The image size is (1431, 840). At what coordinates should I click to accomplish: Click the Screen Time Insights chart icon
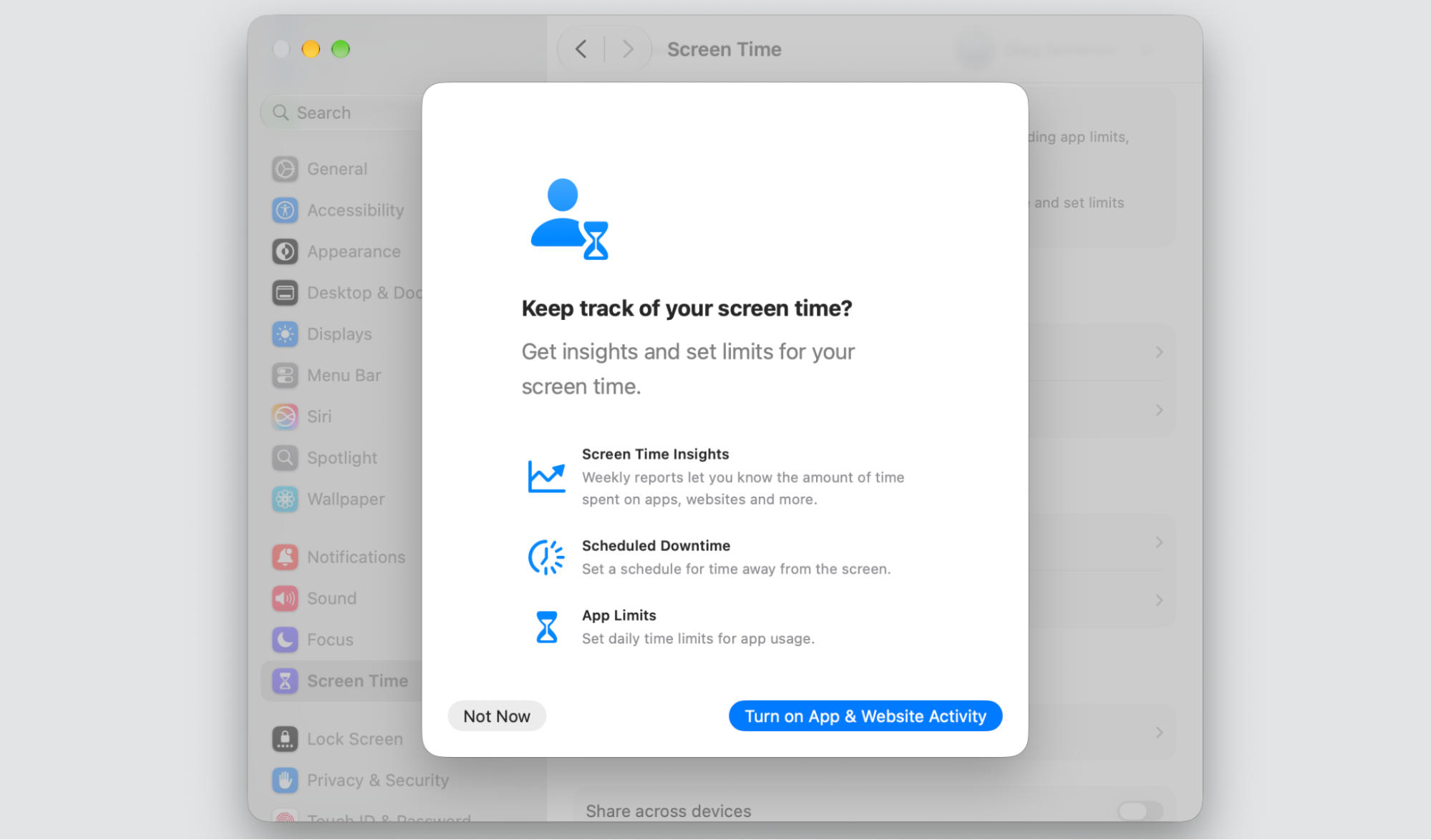[547, 477]
